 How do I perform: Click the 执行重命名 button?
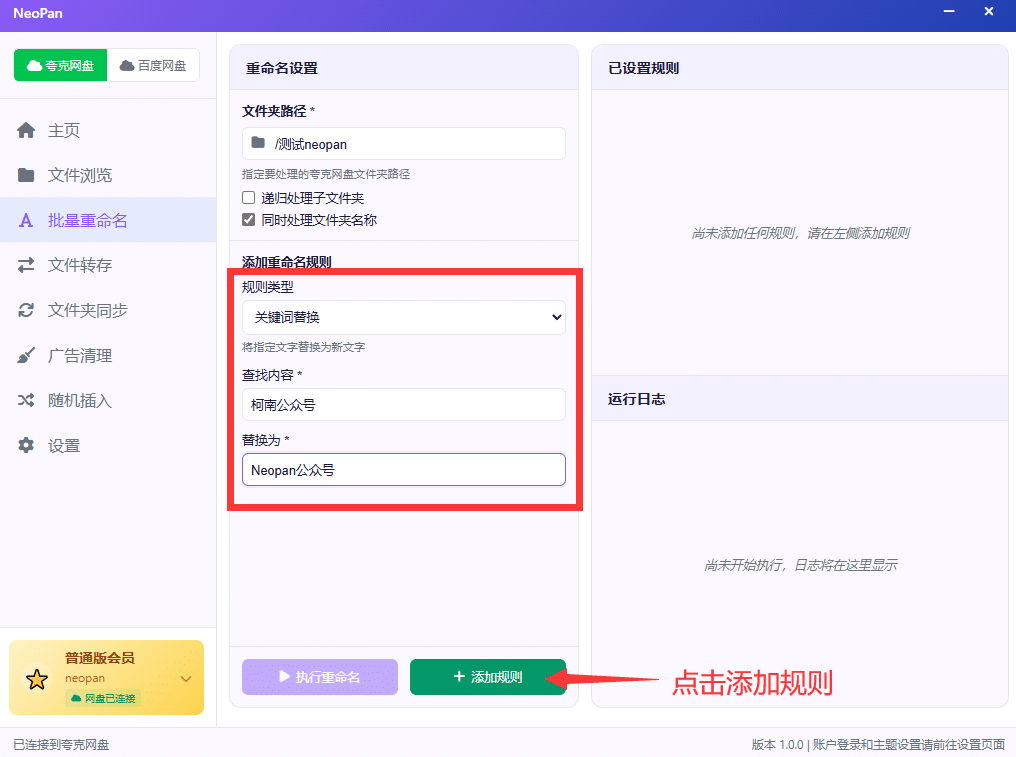click(x=320, y=677)
